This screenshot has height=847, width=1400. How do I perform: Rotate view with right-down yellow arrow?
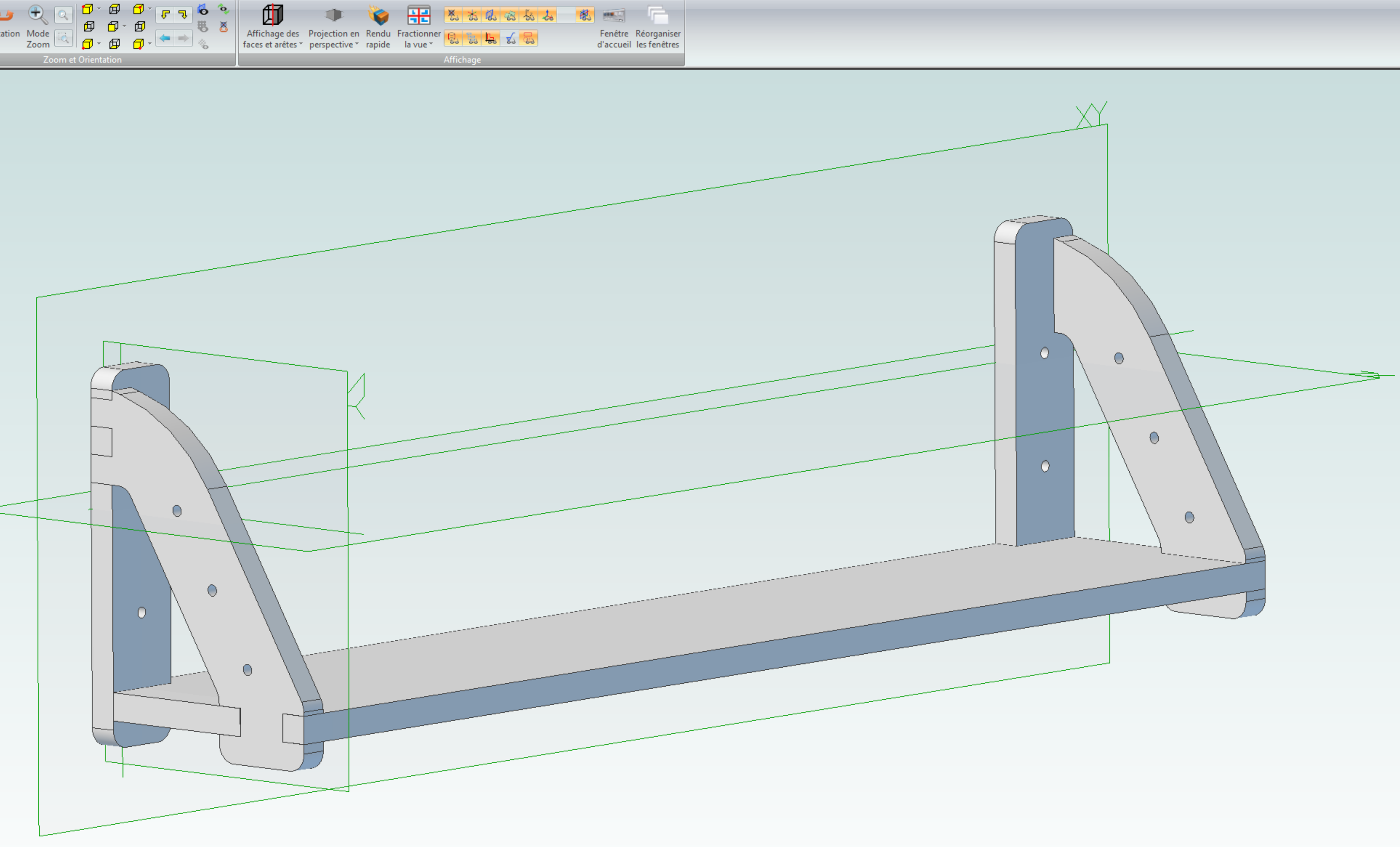(x=183, y=14)
